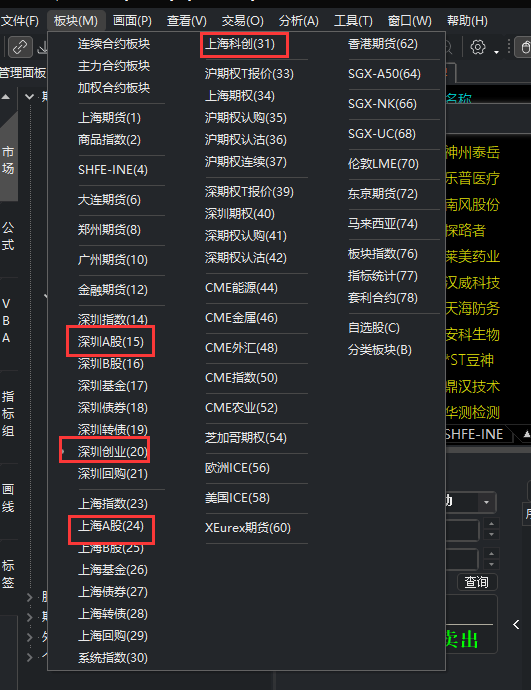This screenshot has height=690, width=531.
Task: Open the 工具(T) menu
Action: pos(353,21)
